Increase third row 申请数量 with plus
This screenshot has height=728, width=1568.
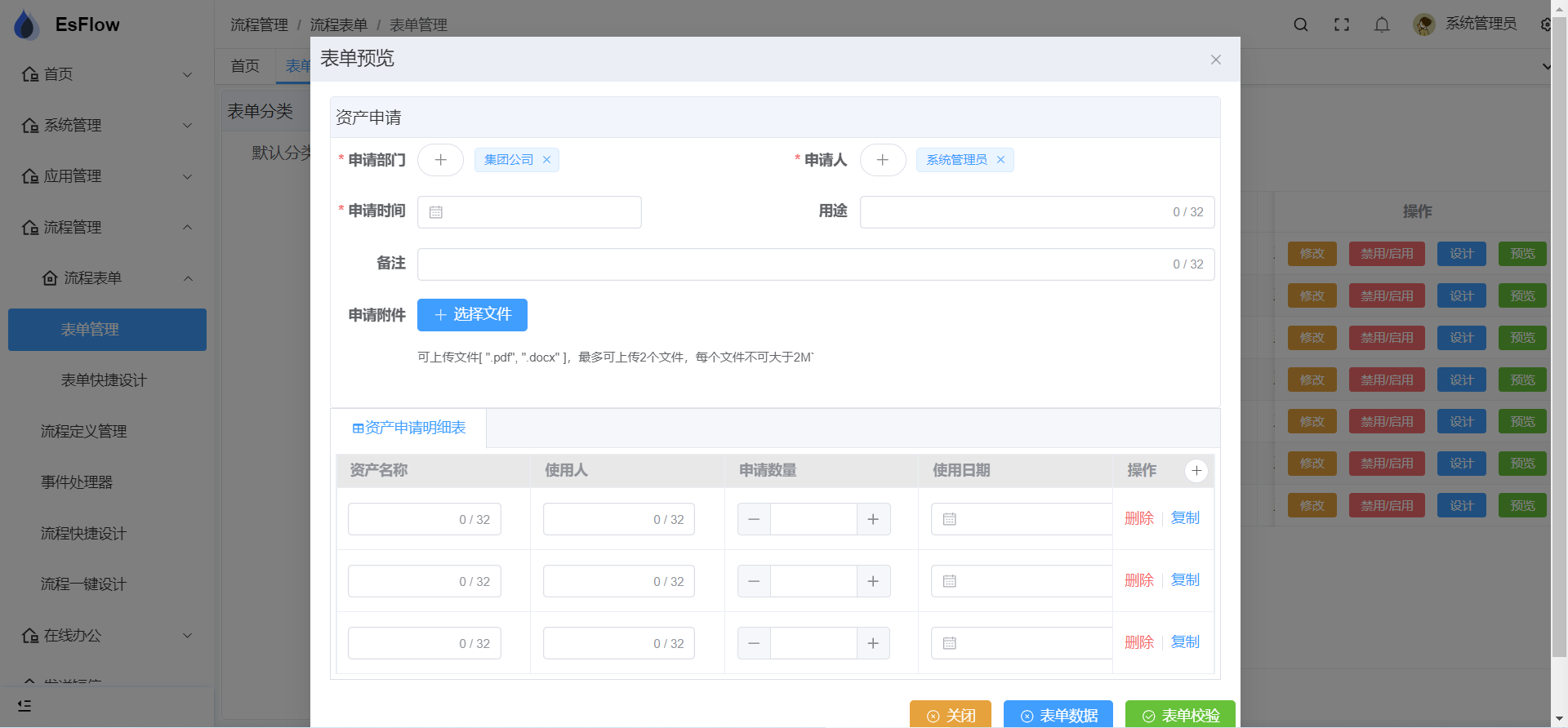(x=873, y=643)
